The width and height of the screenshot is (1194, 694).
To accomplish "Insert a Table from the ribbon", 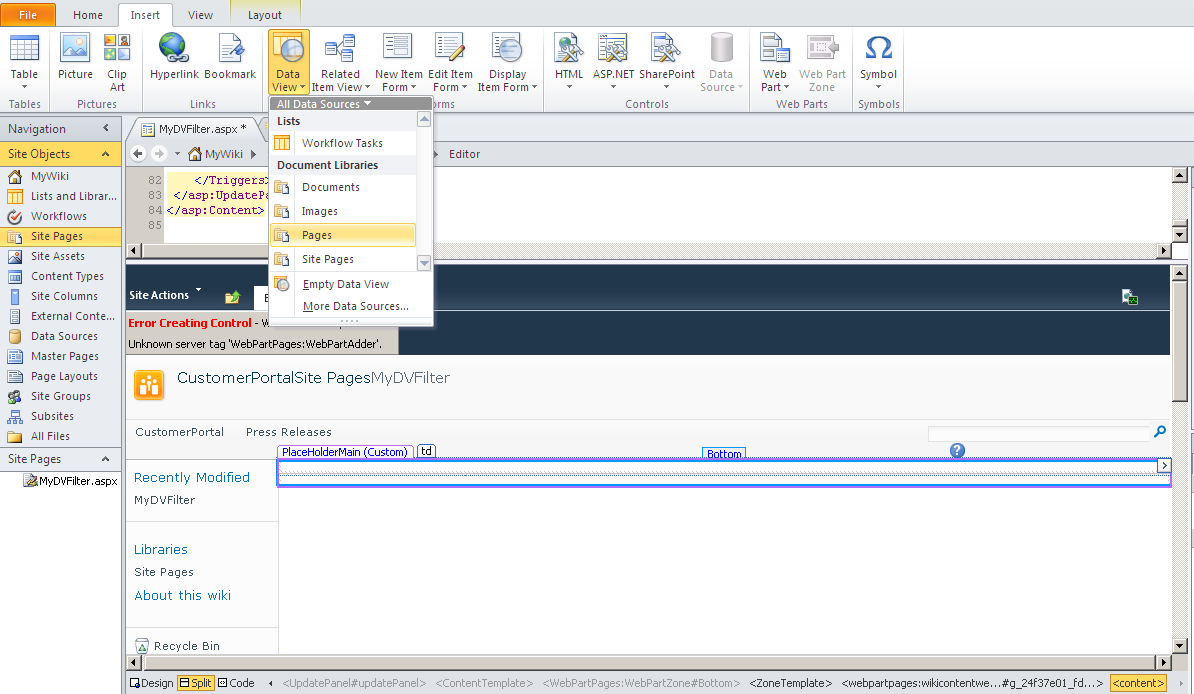I will tap(24, 62).
